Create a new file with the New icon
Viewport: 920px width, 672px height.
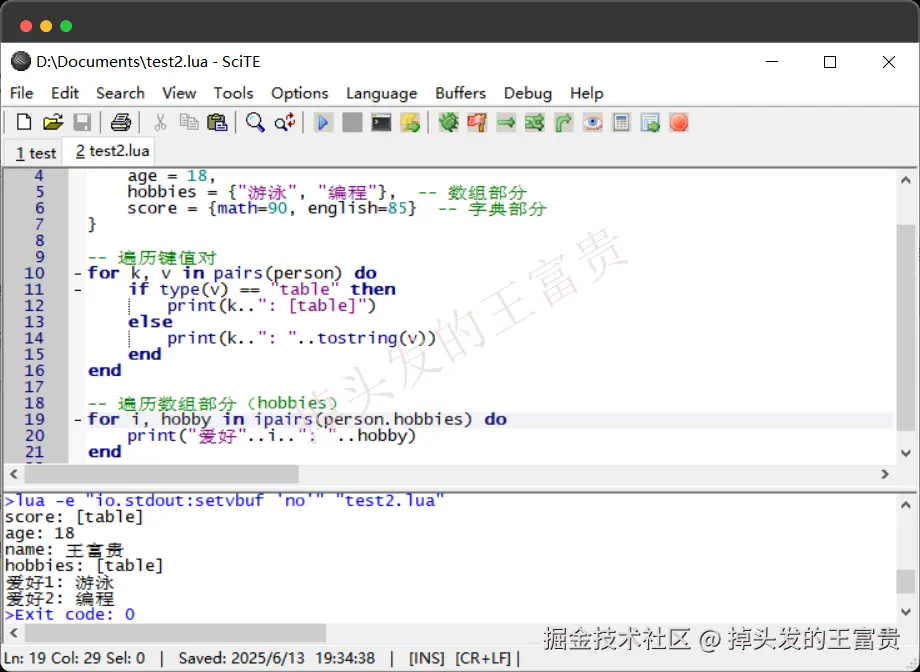click(23, 121)
